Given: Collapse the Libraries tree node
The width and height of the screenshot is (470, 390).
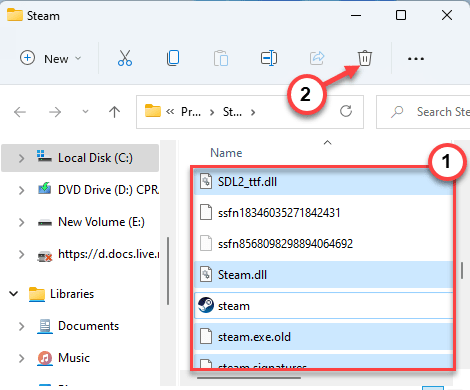Looking at the screenshot, I should 14,294.
